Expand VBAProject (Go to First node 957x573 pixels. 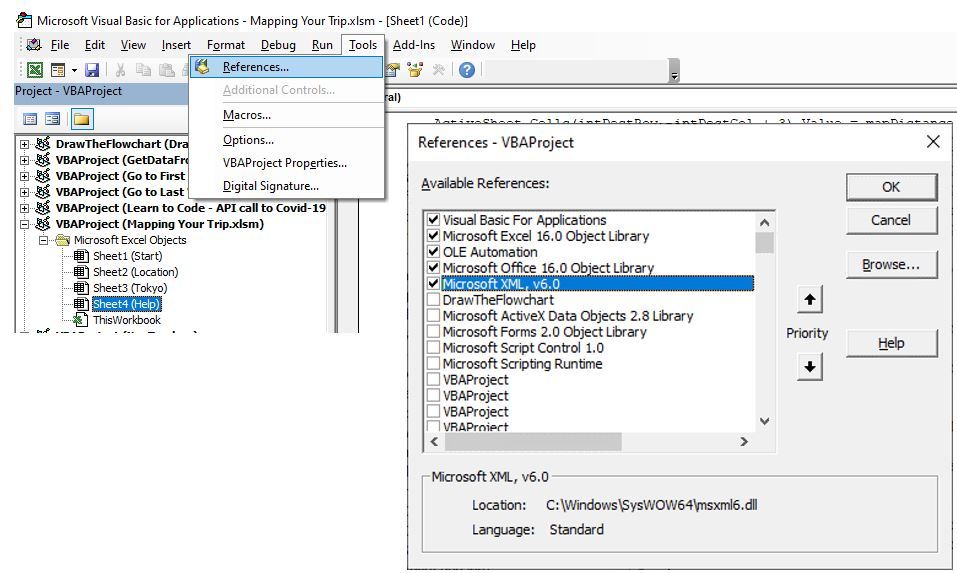[24, 176]
